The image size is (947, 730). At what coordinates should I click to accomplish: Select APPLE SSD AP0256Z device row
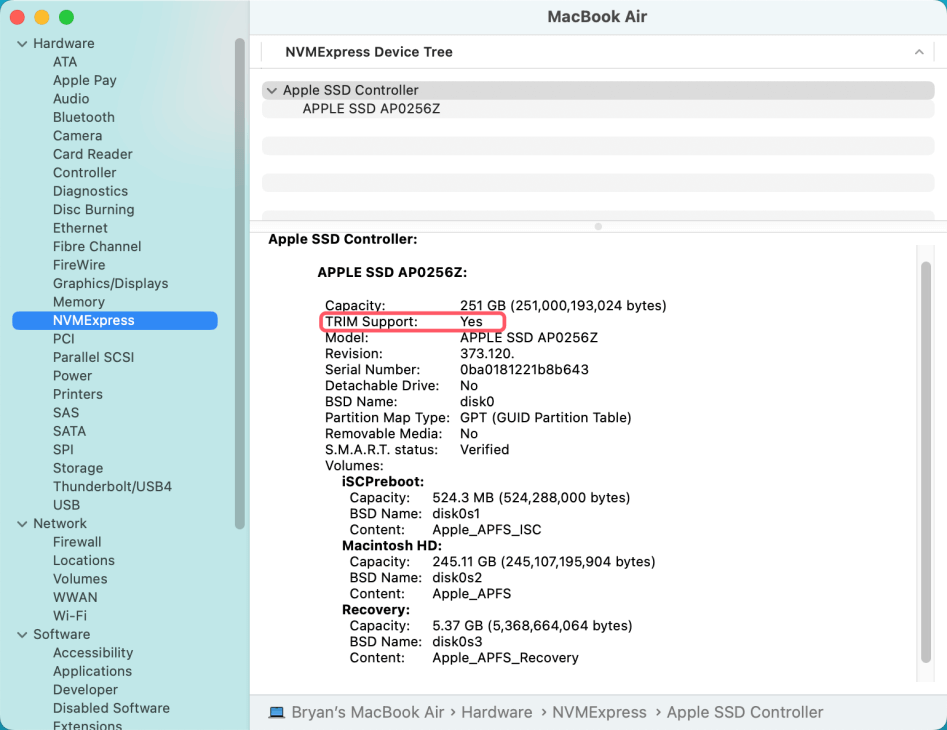click(x=371, y=109)
